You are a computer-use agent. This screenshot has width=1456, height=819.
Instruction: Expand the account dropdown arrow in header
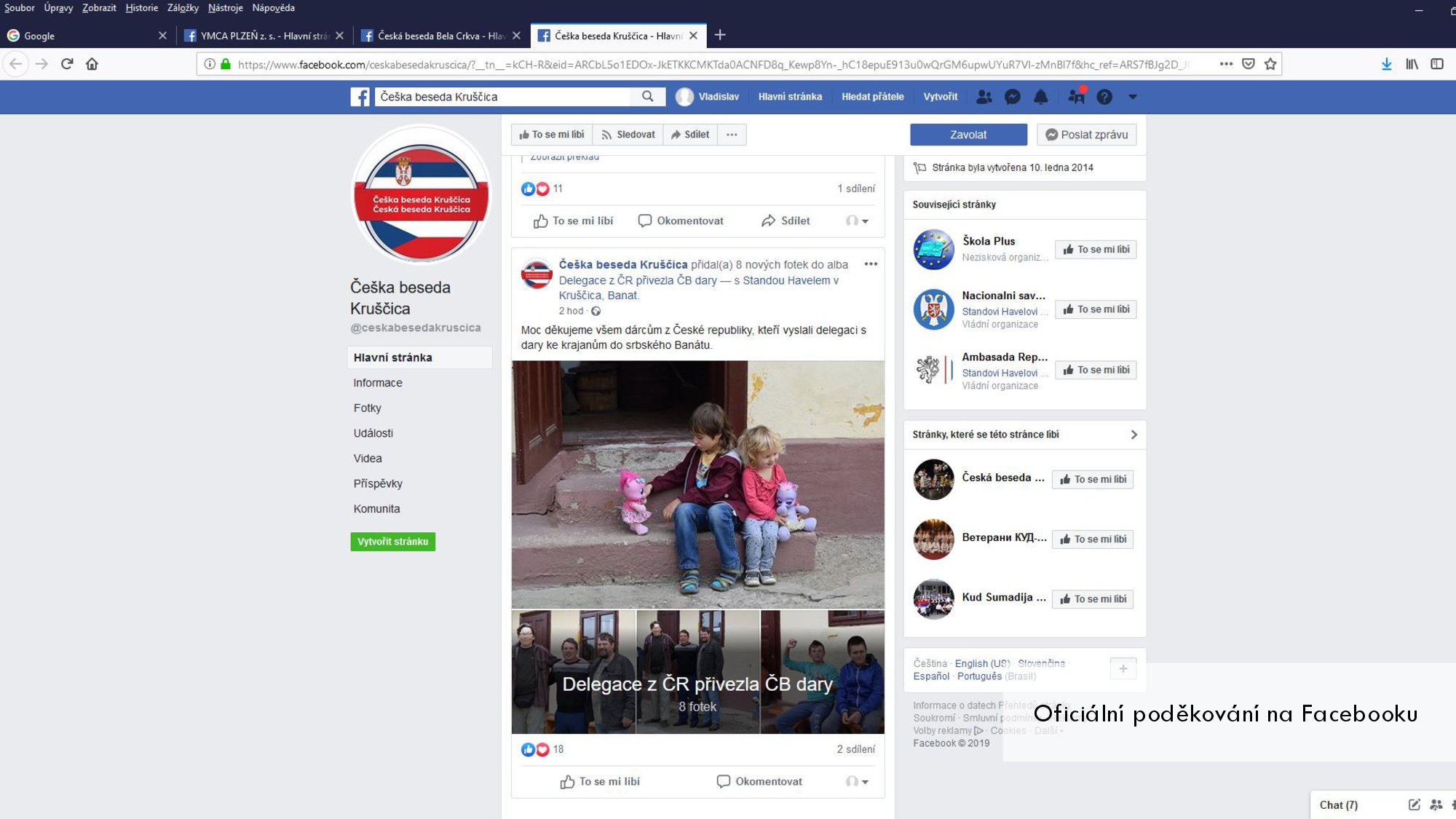tap(1132, 97)
